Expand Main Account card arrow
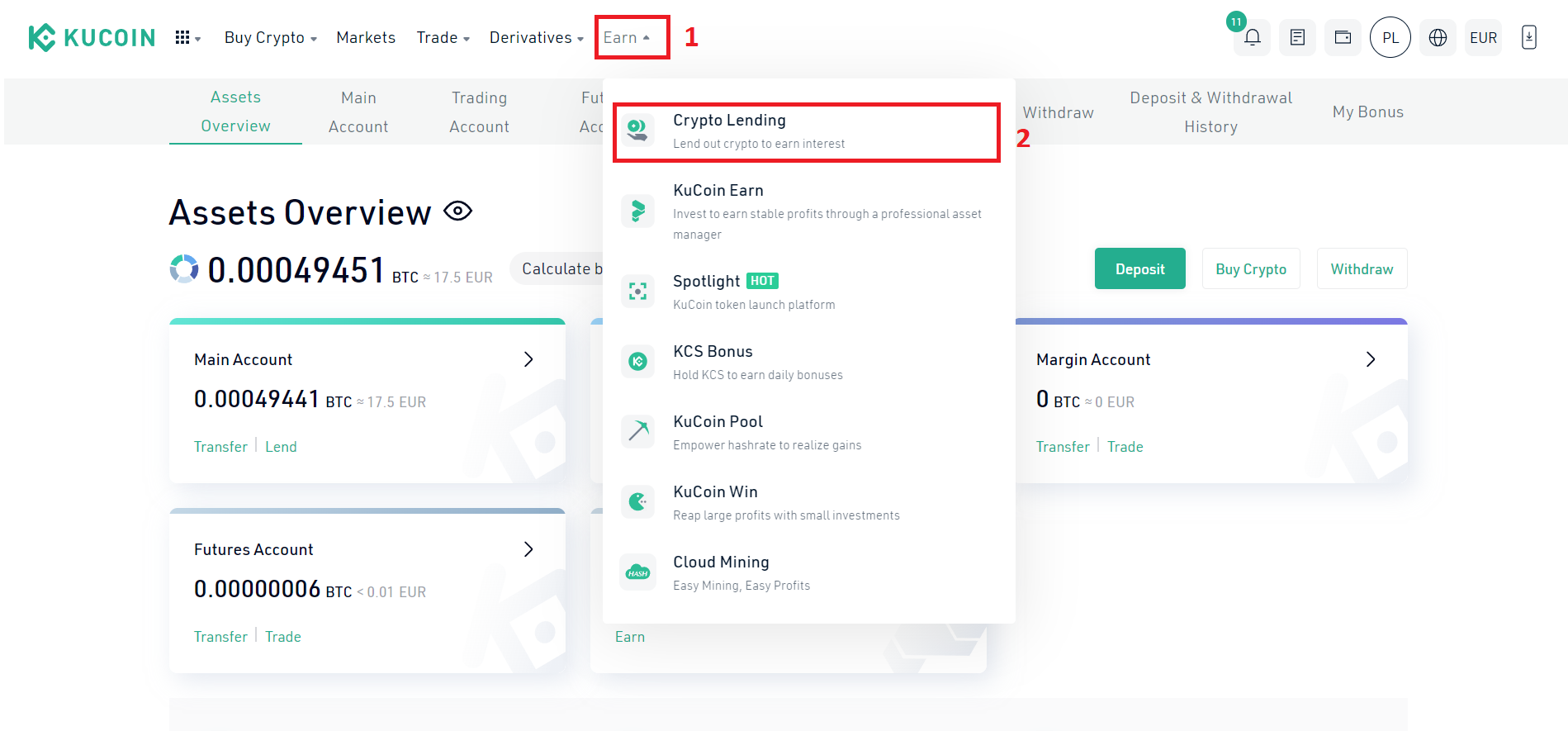This screenshot has height=731, width=1568. [528, 359]
